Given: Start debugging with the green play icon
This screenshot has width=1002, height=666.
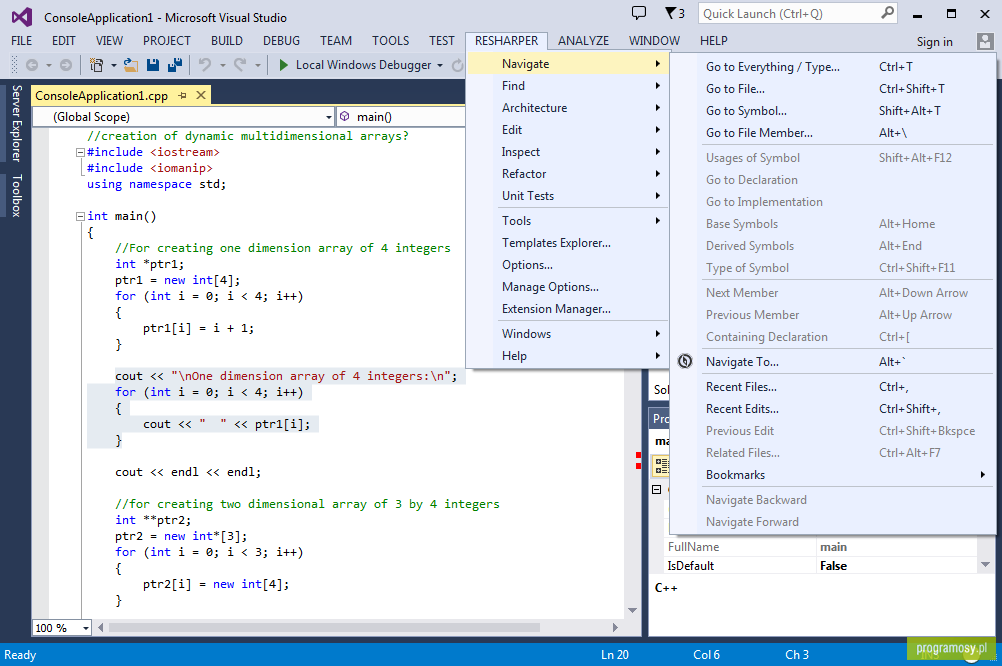Looking at the screenshot, I should (283, 65).
